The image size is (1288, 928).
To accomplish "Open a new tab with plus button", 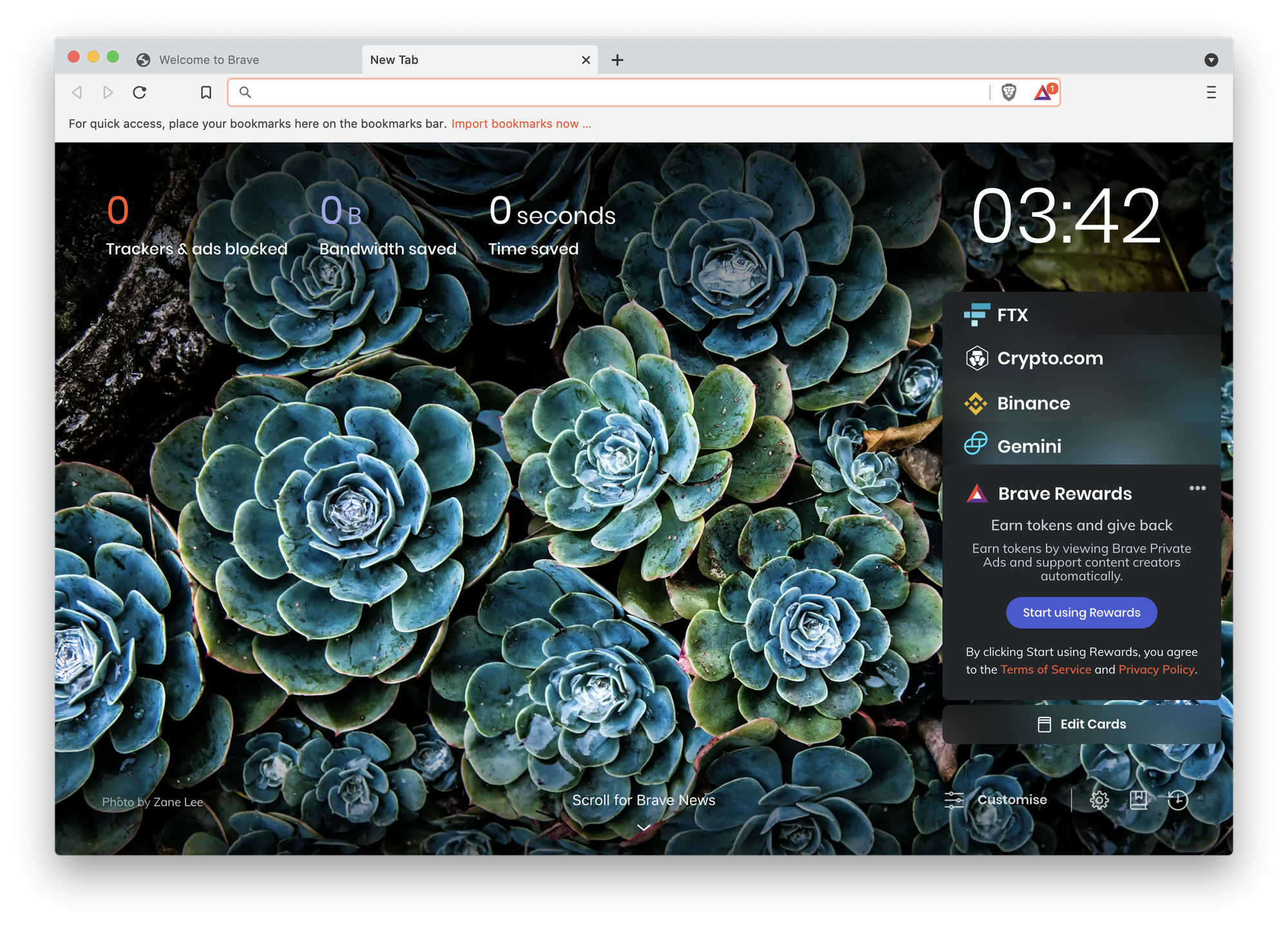I will [617, 60].
